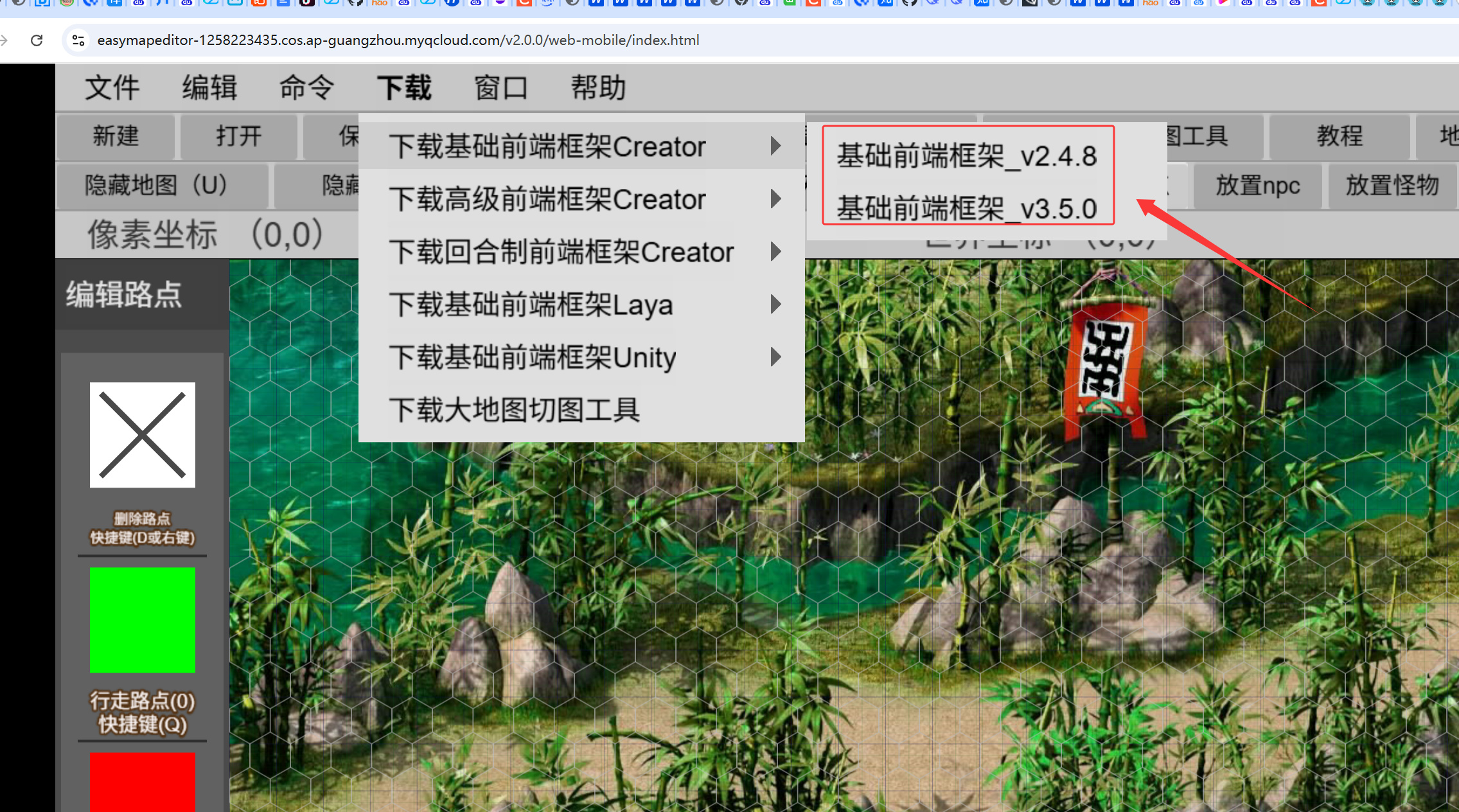
Task: Reload the page with browser refresh icon
Action: point(37,40)
